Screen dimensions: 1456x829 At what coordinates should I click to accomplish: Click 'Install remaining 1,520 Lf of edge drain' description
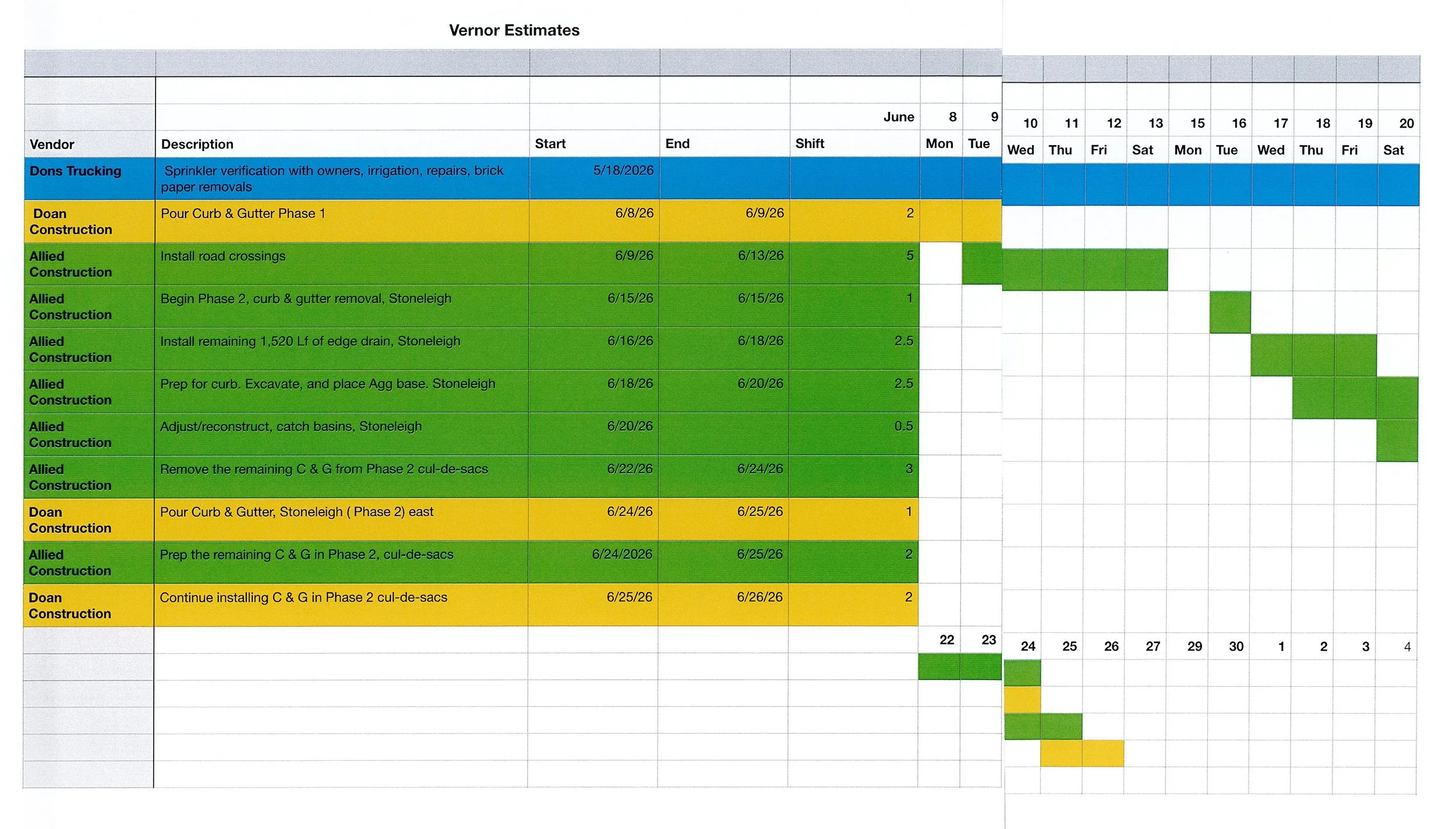[310, 341]
